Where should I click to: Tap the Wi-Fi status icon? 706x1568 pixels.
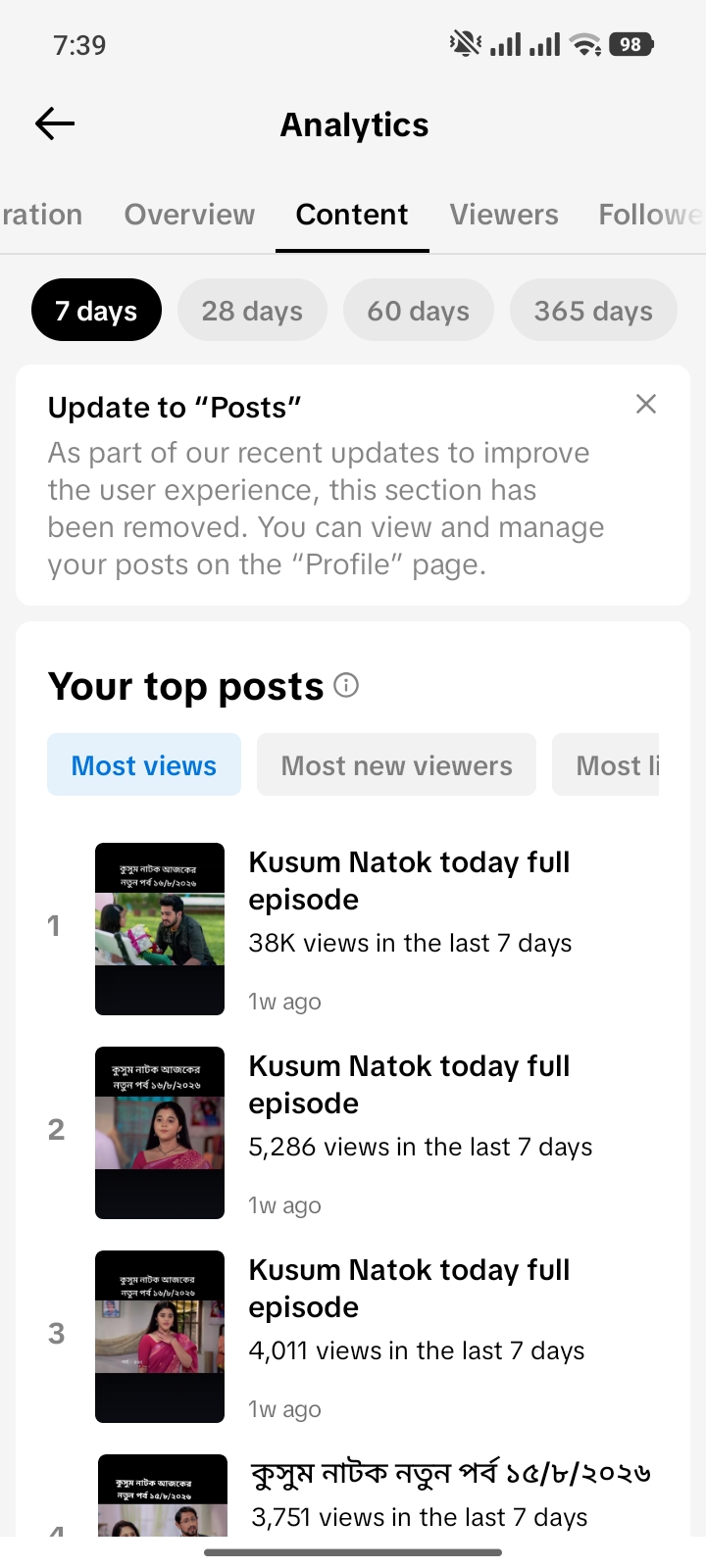click(x=585, y=44)
